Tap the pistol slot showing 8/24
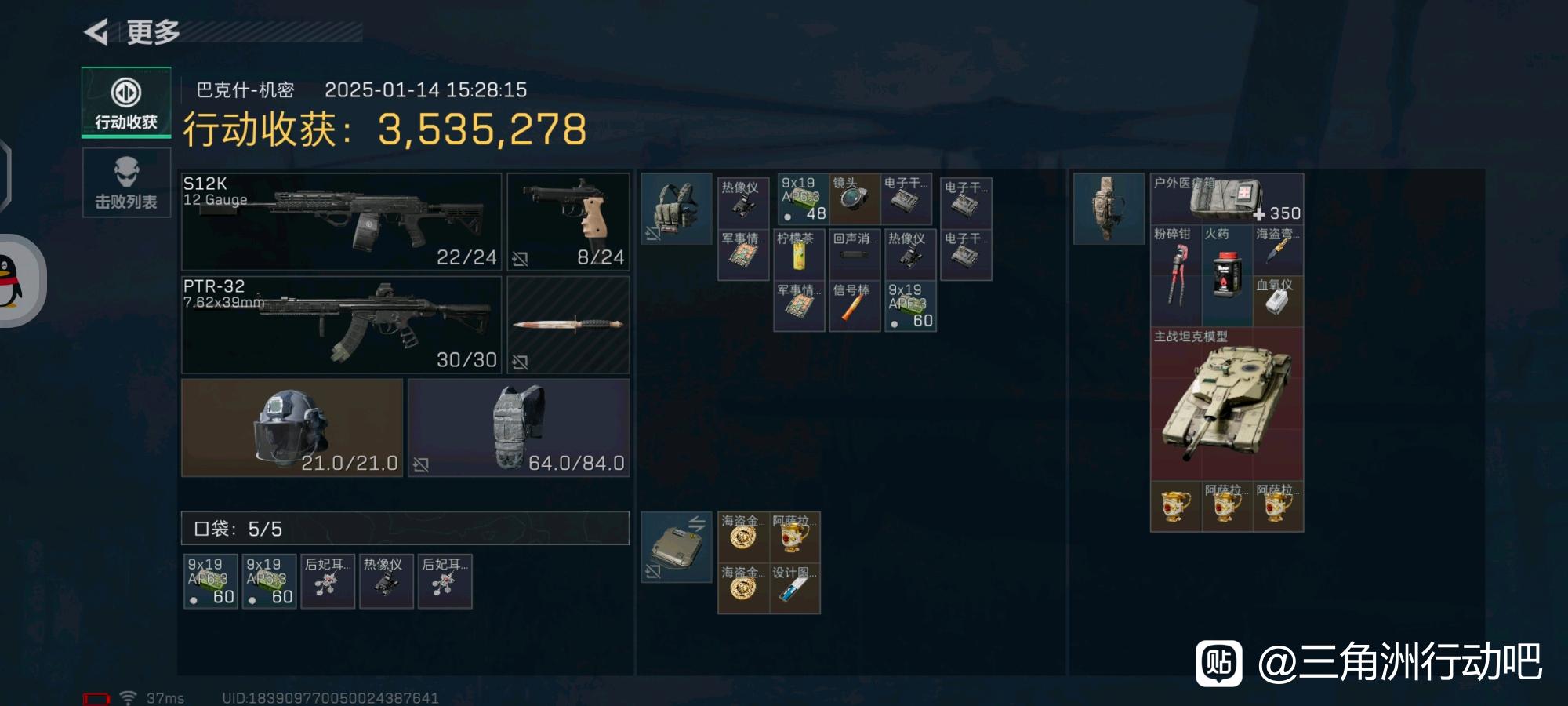 (568, 222)
